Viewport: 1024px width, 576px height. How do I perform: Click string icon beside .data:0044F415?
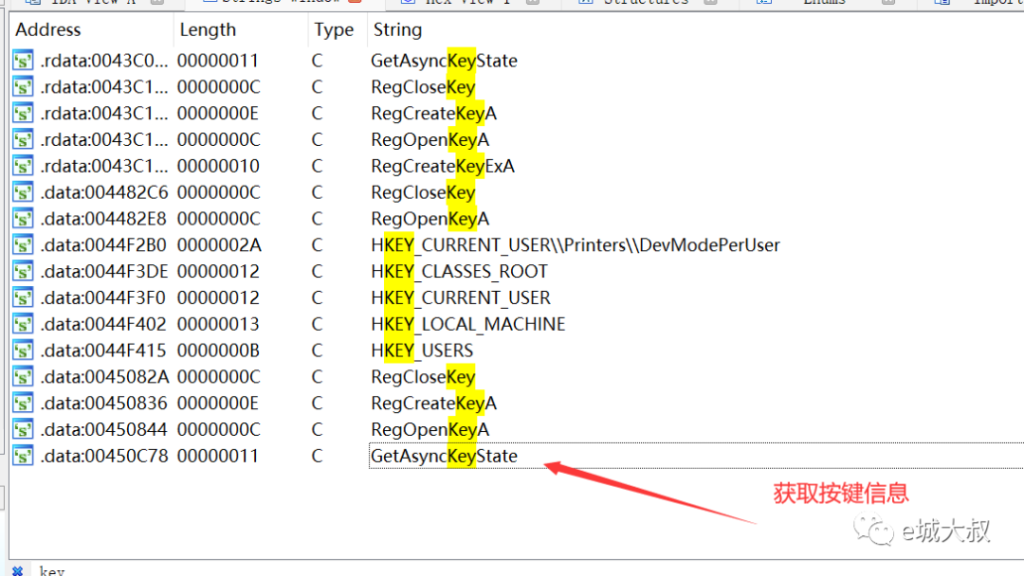22,351
